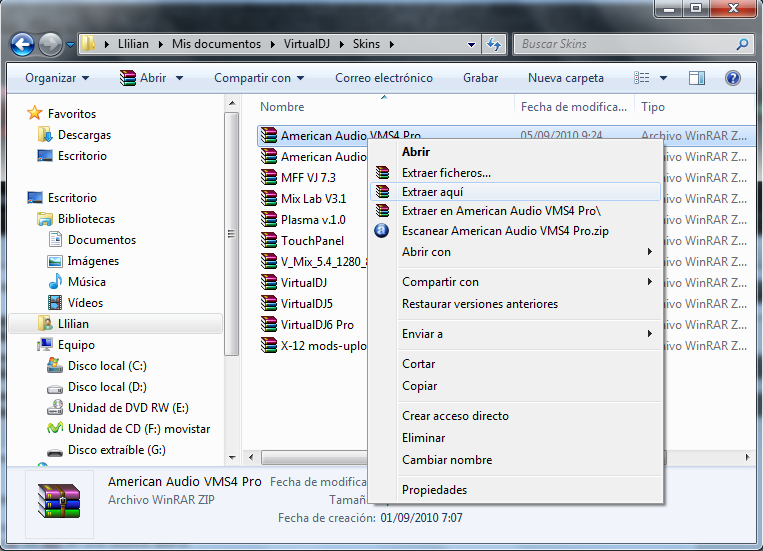The width and height of the screenshot is (763, 551).
Task: Select TouchPanel archive icon
Action: (269, 240)
